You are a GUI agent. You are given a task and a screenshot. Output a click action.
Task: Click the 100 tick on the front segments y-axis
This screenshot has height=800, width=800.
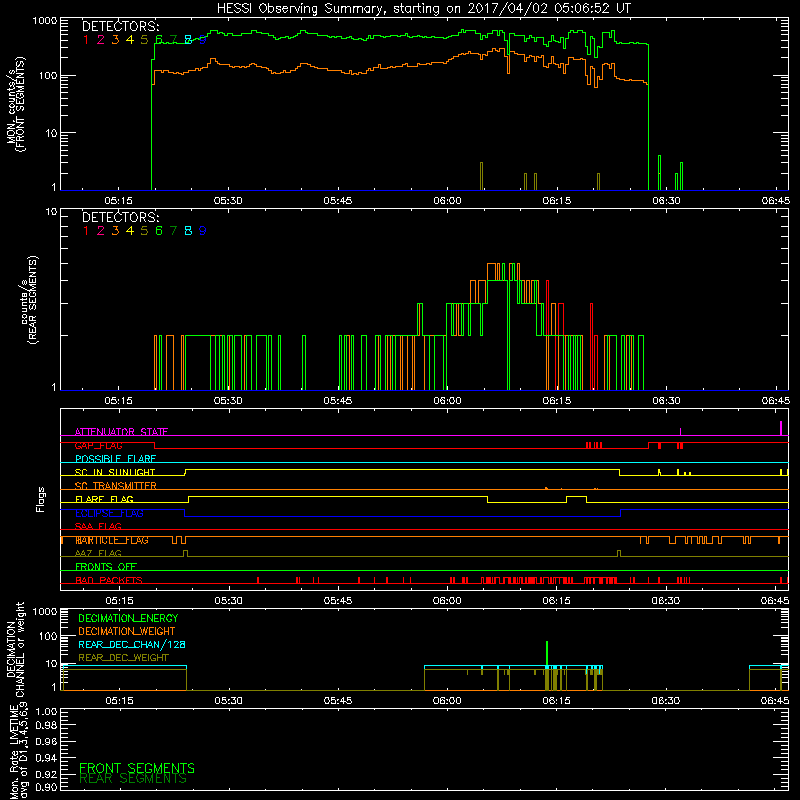pyautogui.click(x=47, y=76)
